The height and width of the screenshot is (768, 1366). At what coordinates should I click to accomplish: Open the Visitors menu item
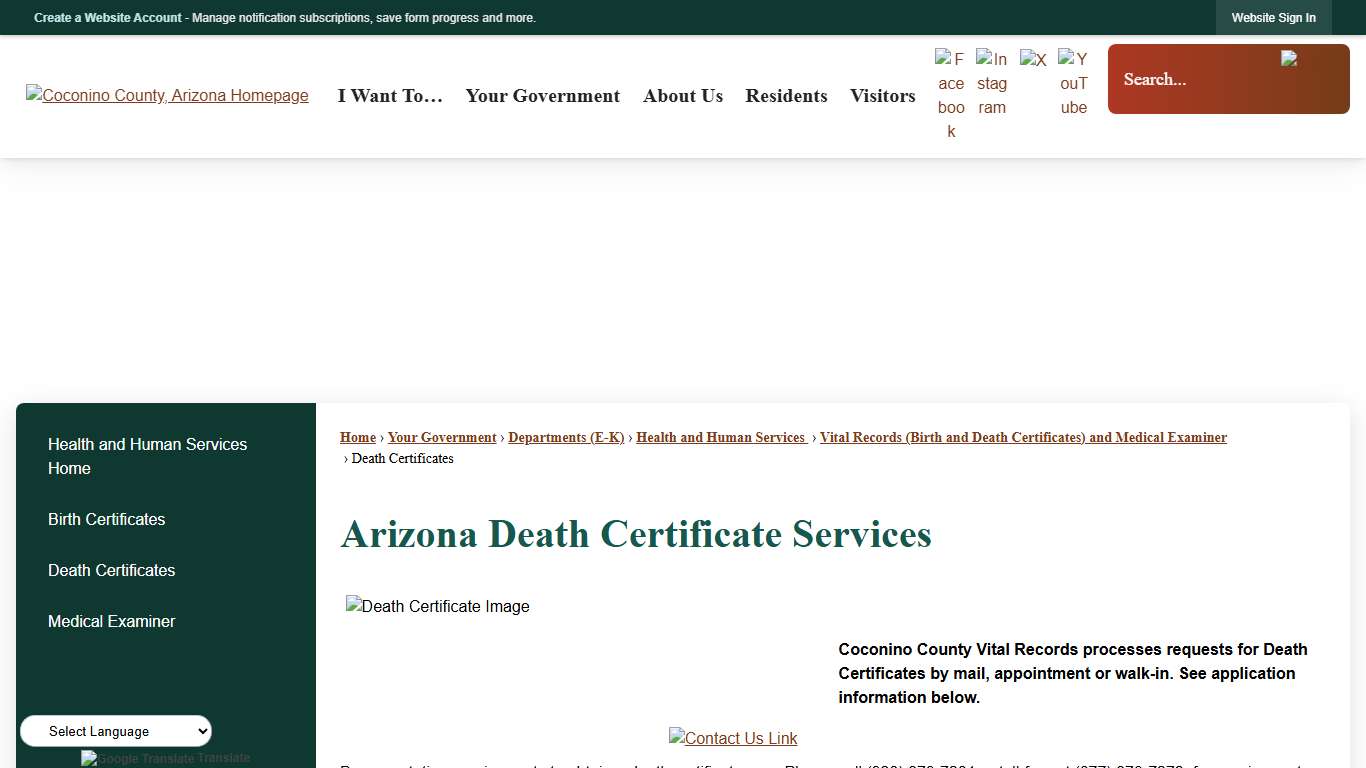point(882,95)
